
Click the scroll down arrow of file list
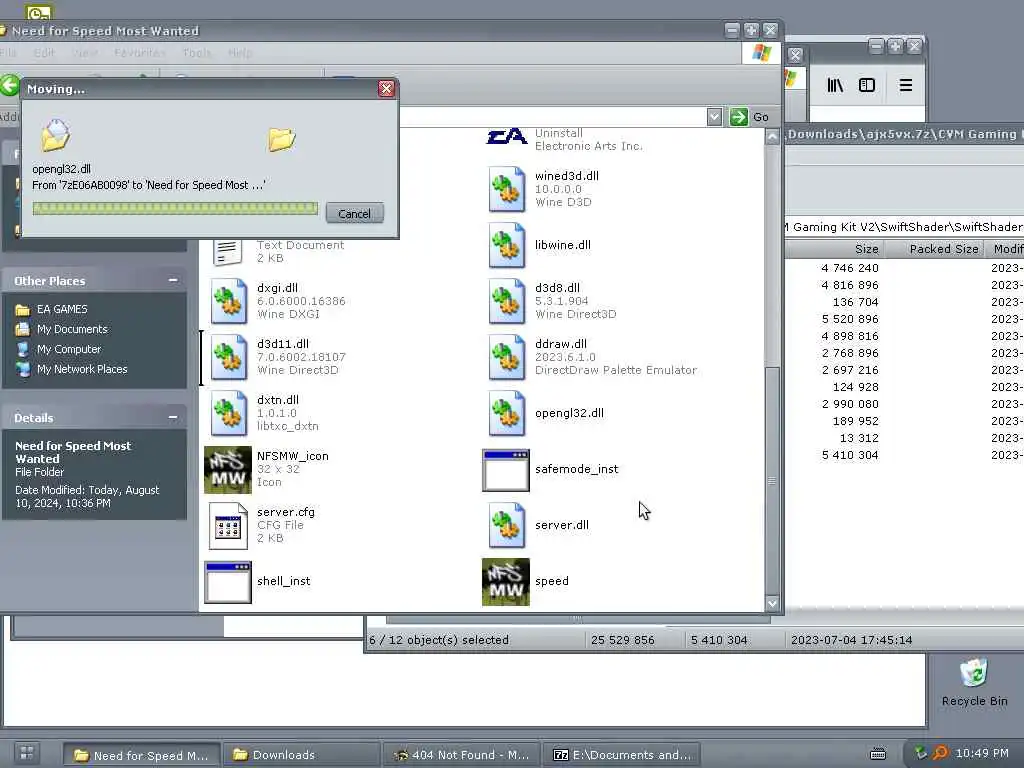tap(772, 603)
